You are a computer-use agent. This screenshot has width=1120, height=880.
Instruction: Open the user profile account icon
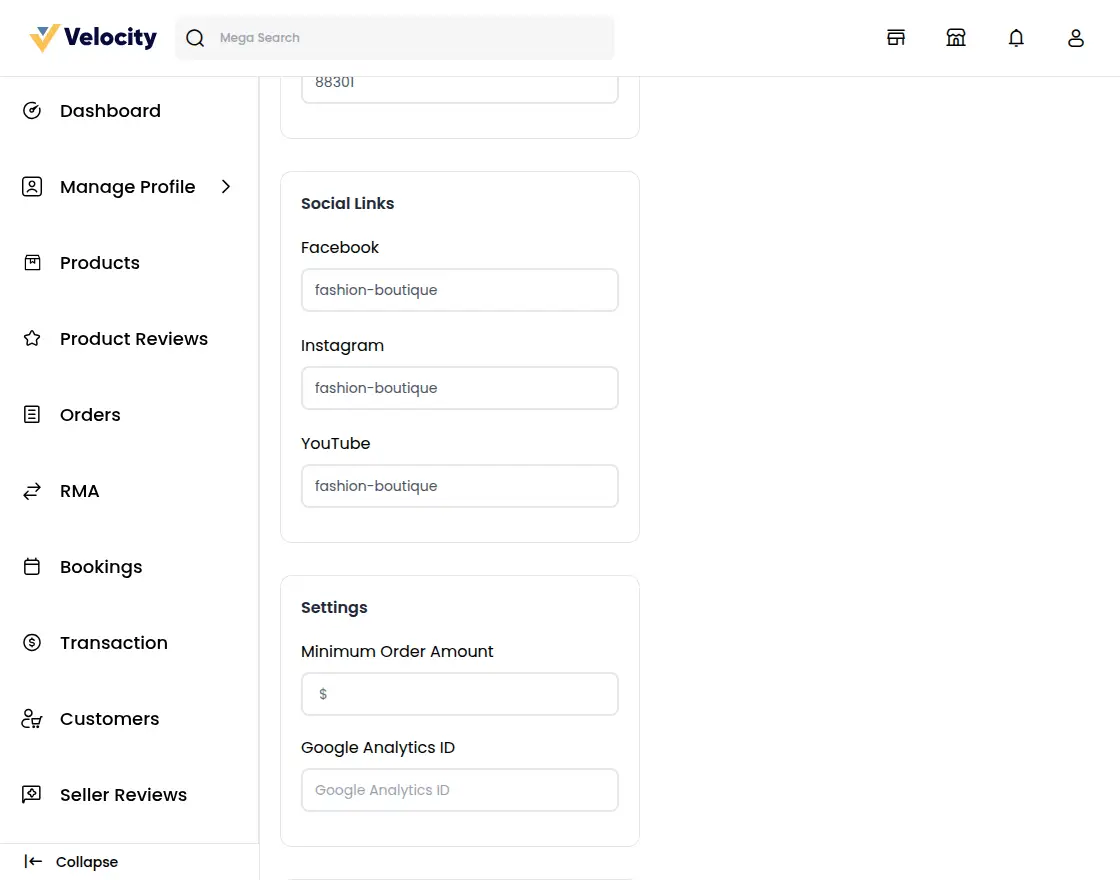click(1076, 37)
